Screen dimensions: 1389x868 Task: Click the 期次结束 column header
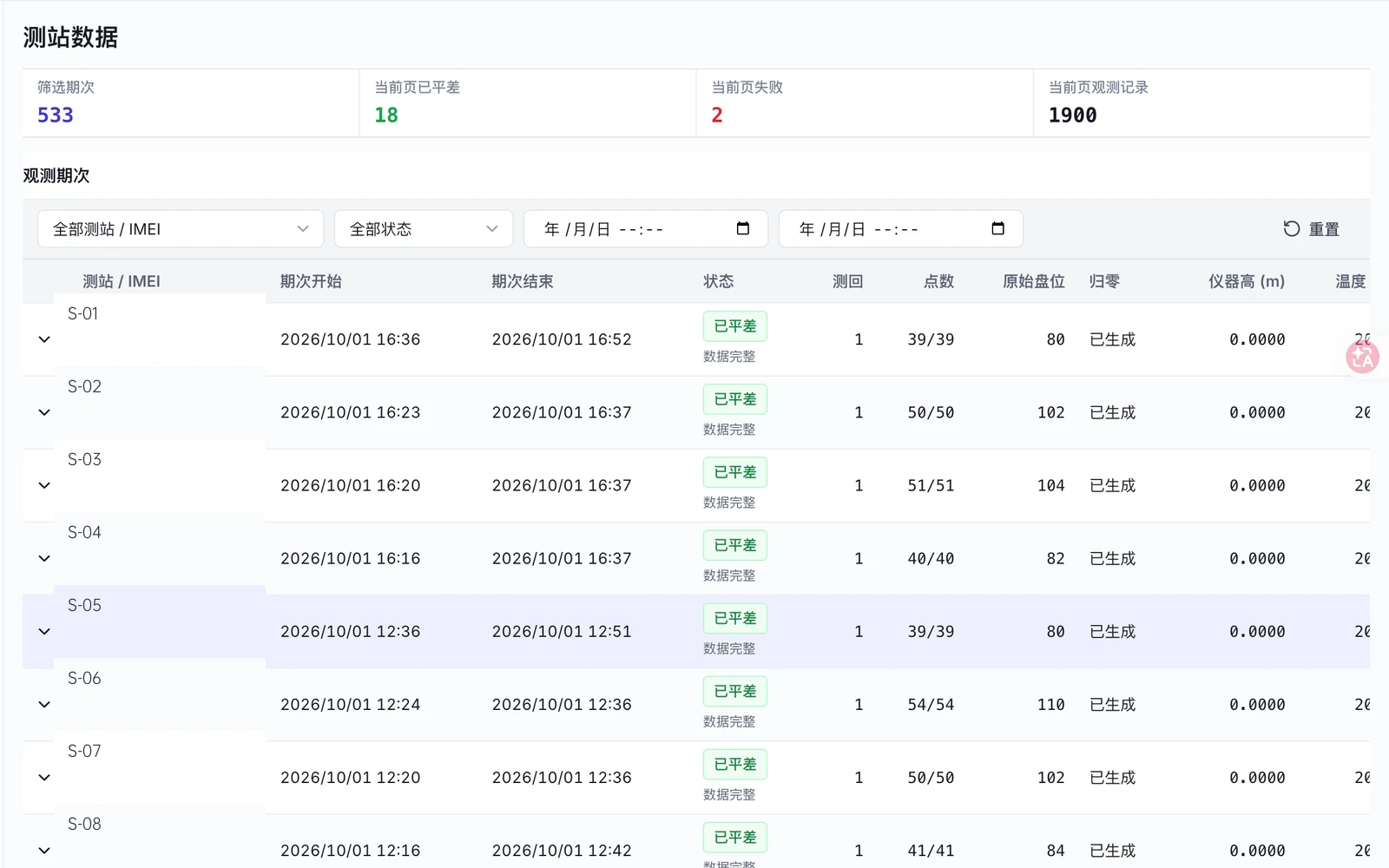click(523, 281)
